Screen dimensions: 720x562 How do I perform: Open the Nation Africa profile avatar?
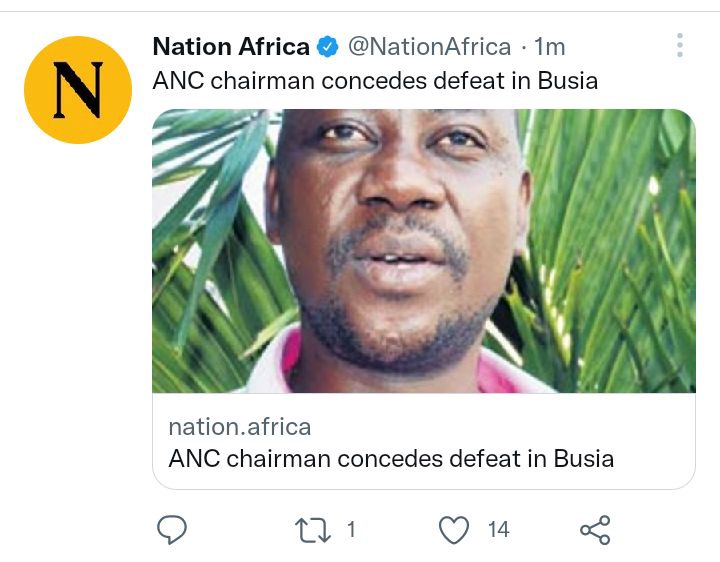(x=78, y=90)
